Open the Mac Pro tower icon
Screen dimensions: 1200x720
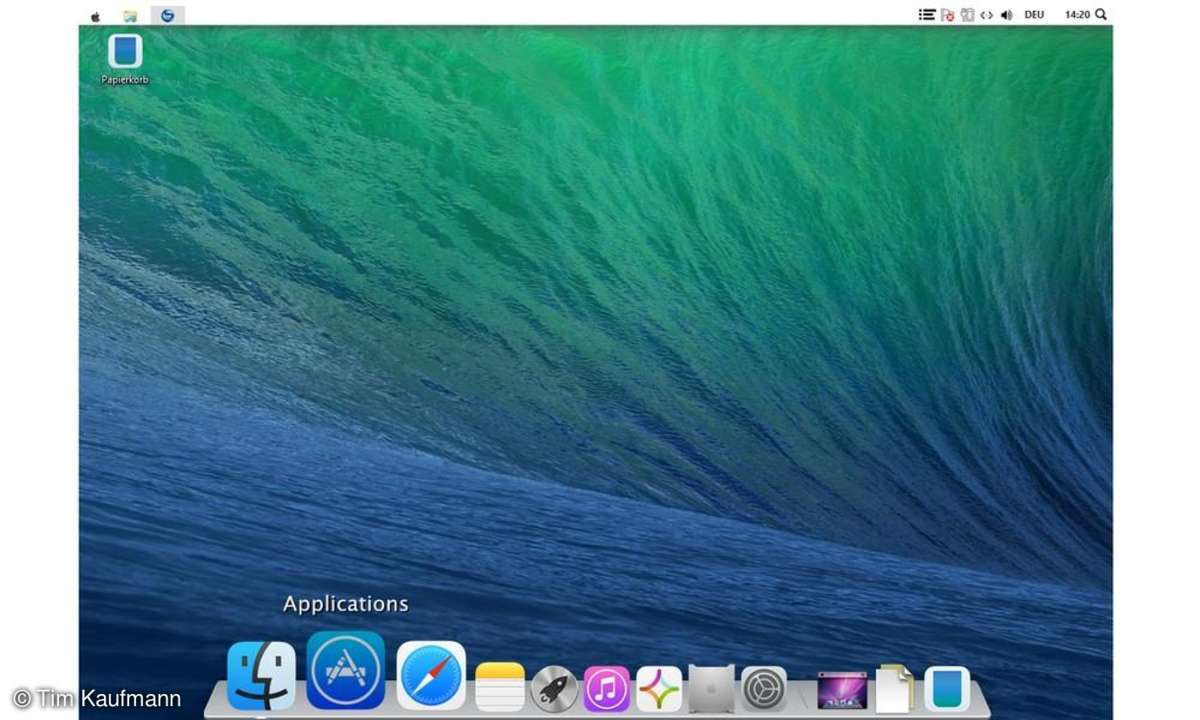pos(711,688)
